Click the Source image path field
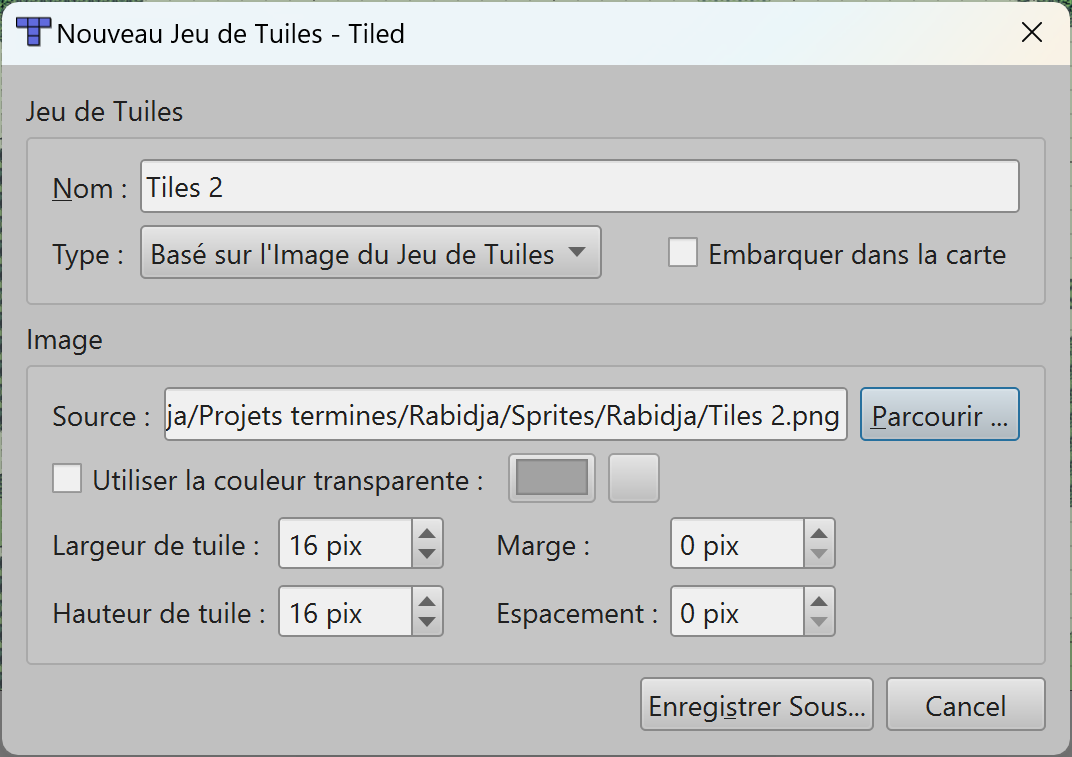 506,415
